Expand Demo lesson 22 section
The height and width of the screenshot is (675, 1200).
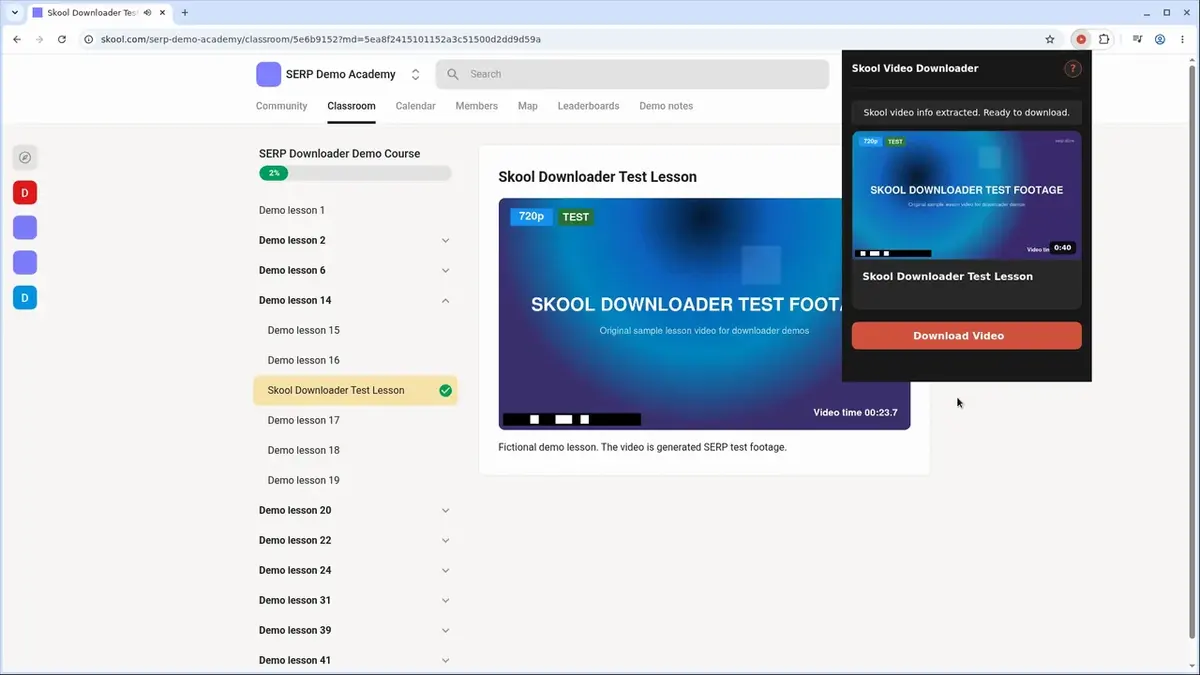click(x=445, y=540)
